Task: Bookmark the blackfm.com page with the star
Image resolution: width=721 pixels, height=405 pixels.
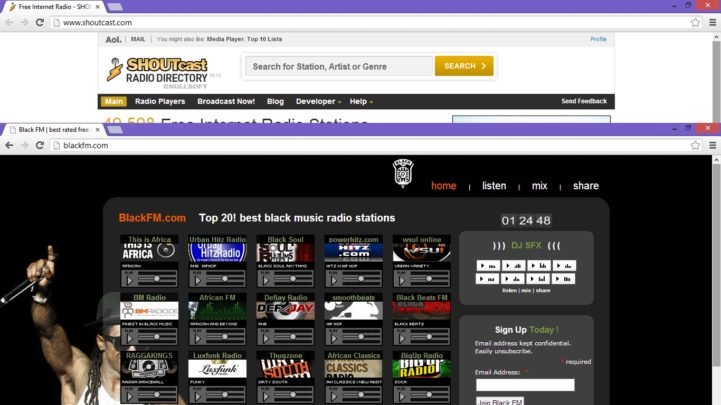Action: [x=695, y=145]
